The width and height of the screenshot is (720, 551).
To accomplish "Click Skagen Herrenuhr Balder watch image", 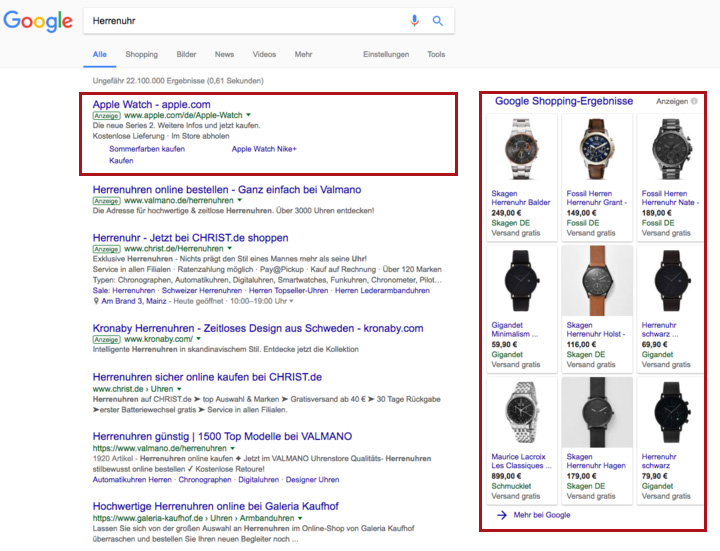I will [522, 150].
